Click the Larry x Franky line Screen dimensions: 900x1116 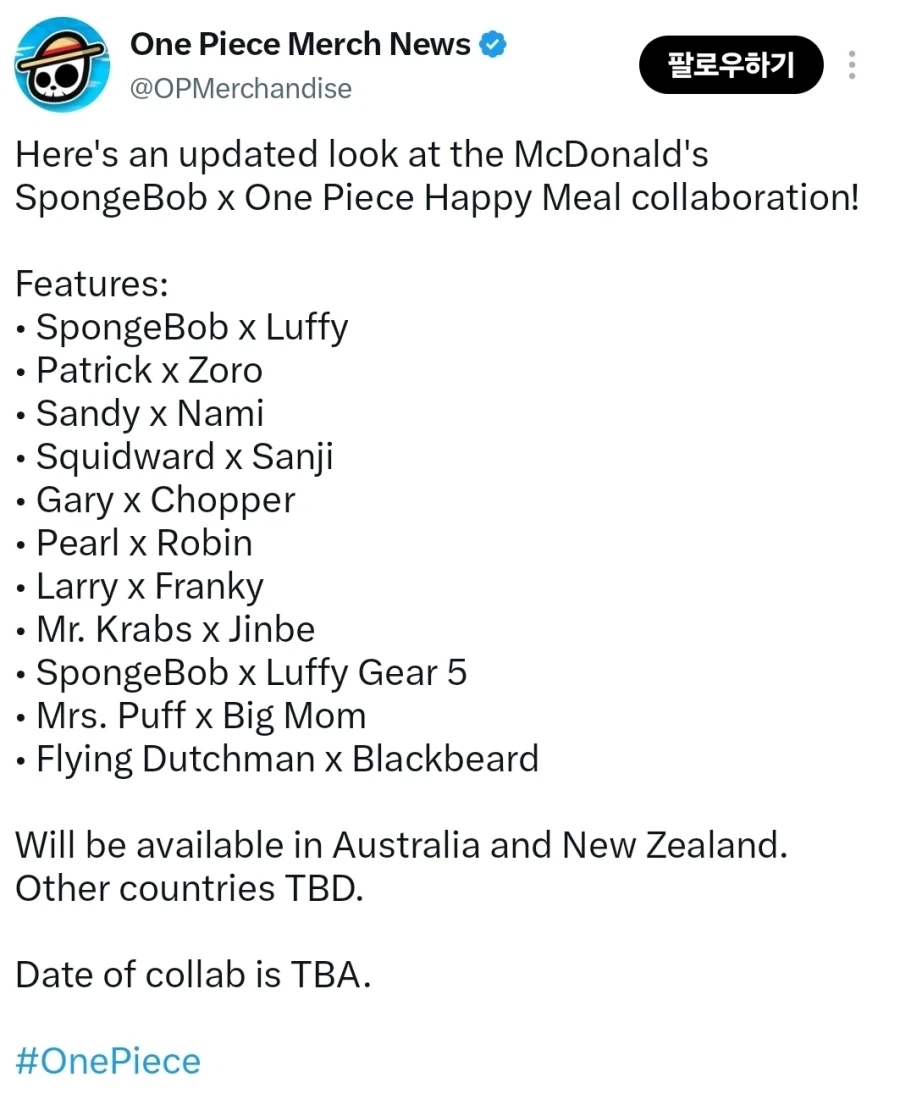(149, 587)
